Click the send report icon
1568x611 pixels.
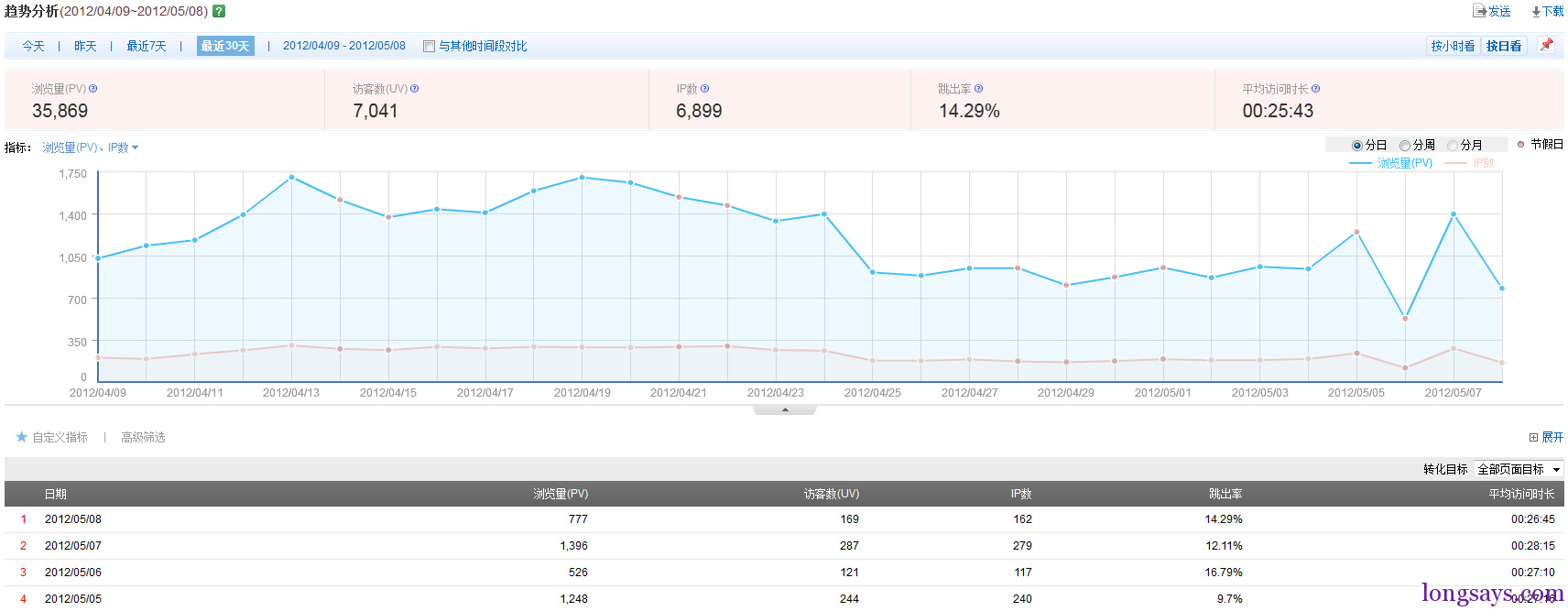(1479, 11)
